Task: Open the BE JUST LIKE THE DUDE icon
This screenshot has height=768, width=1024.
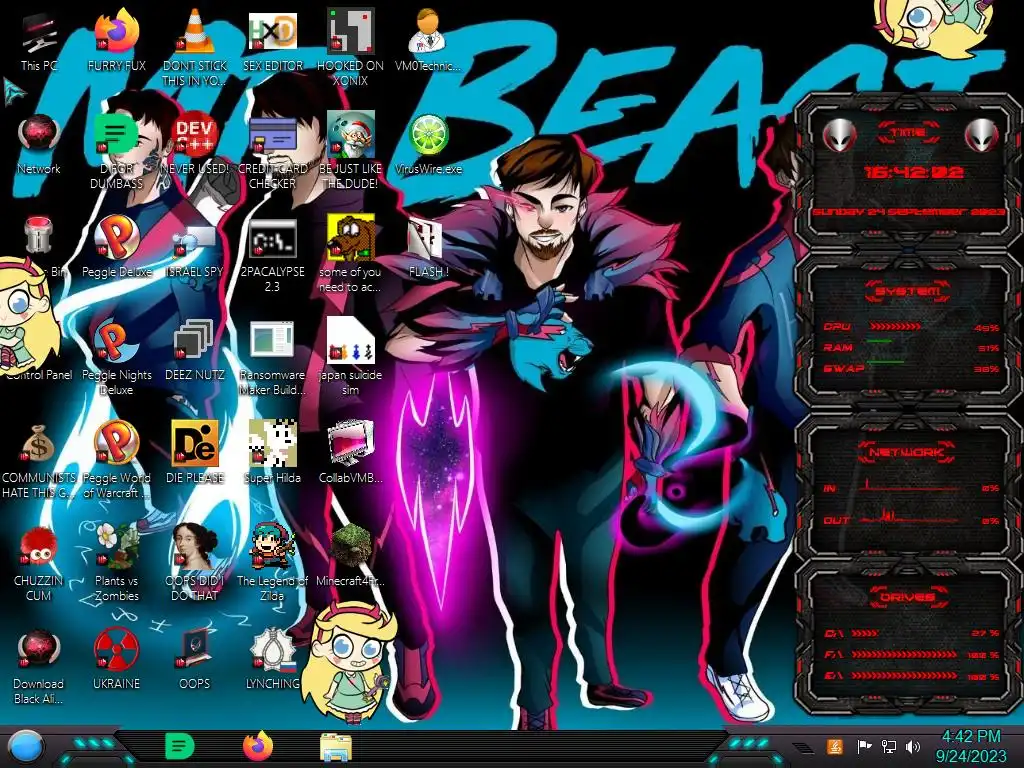Action: click(351, 150)
